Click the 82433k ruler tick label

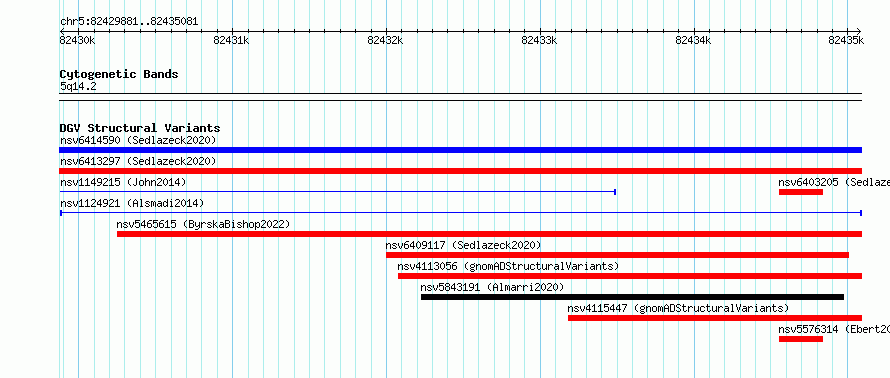pyautogui.click(x=539, y=40)
